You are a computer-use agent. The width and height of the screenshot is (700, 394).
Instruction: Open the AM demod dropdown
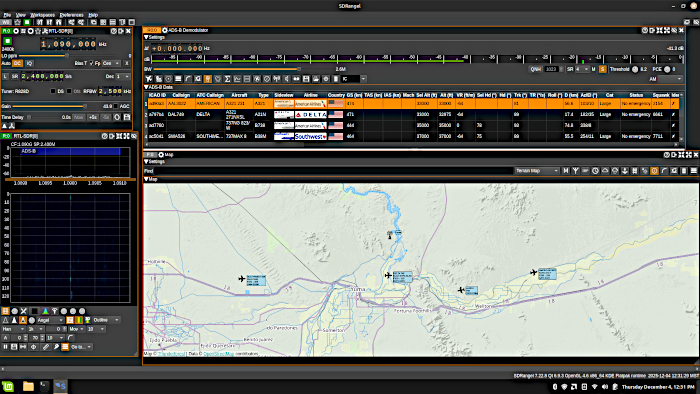pos(671,79)
